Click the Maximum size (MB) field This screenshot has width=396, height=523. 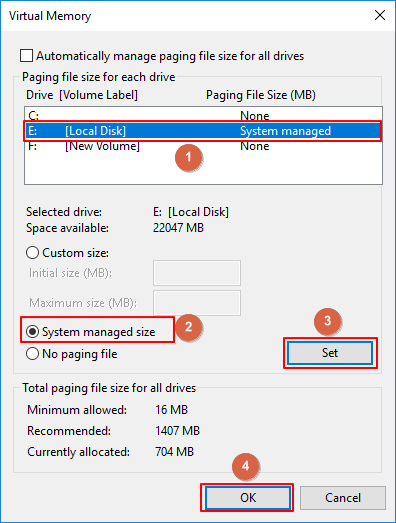click(x=197, y=303)
